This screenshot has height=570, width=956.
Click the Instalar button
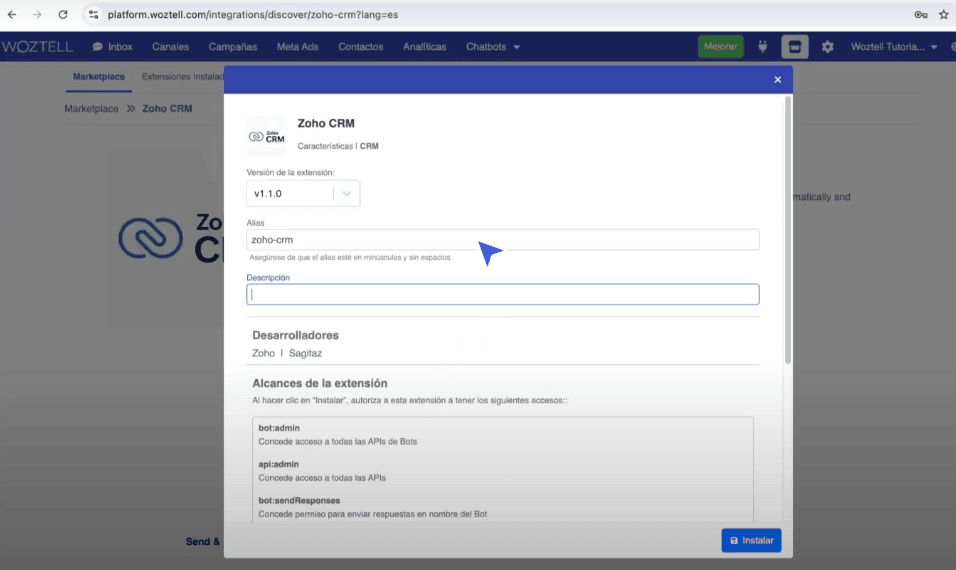click(x=751, y=540)
